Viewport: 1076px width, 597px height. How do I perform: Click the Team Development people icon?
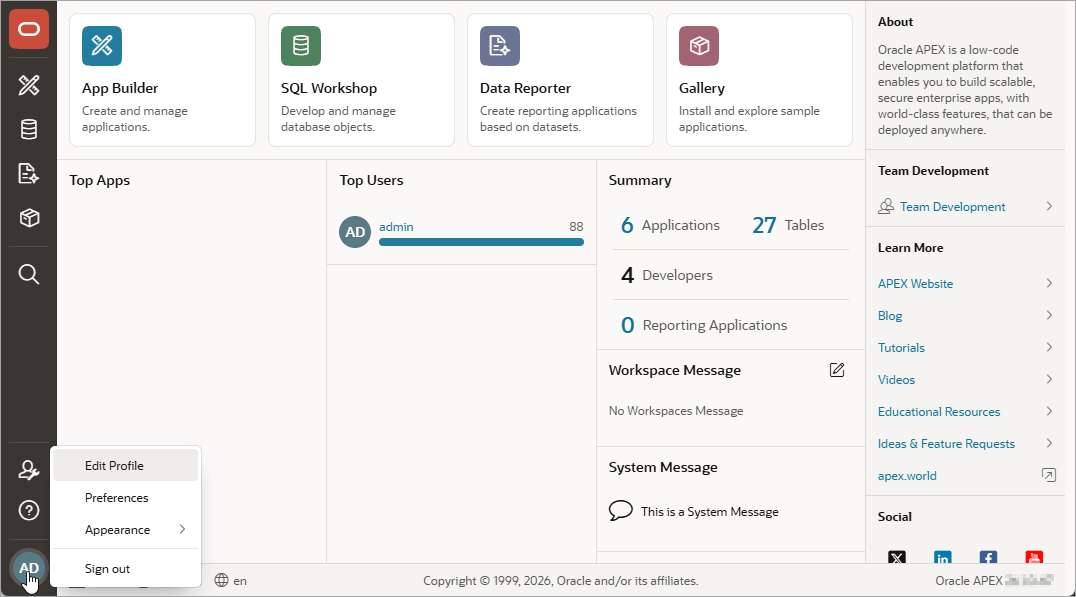click(886, 207)
